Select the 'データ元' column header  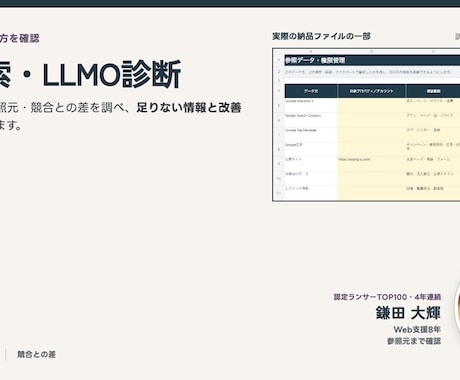point(311,91)
